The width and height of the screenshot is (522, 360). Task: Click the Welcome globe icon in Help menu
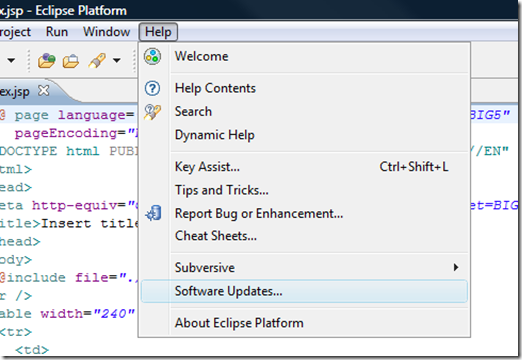point(152,56)
